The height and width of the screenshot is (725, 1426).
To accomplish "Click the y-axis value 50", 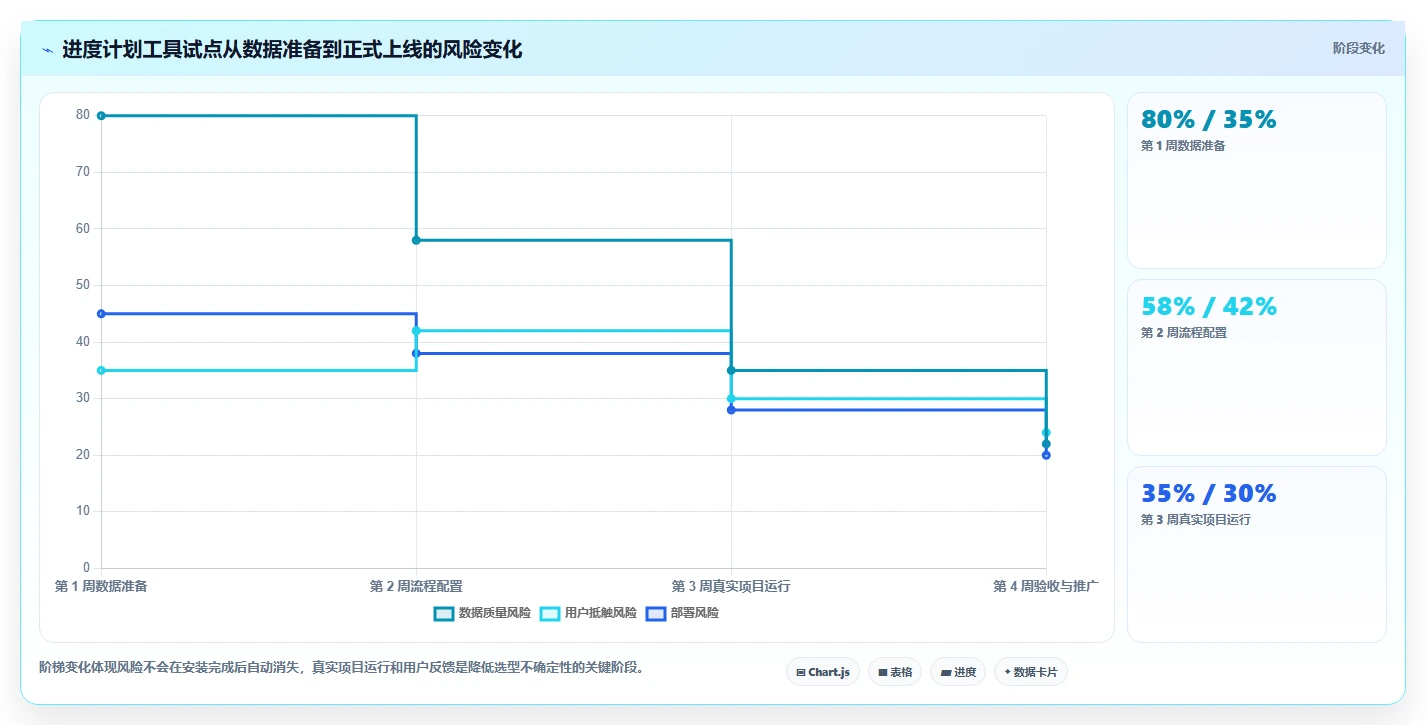I will click(x=82, y=285).
